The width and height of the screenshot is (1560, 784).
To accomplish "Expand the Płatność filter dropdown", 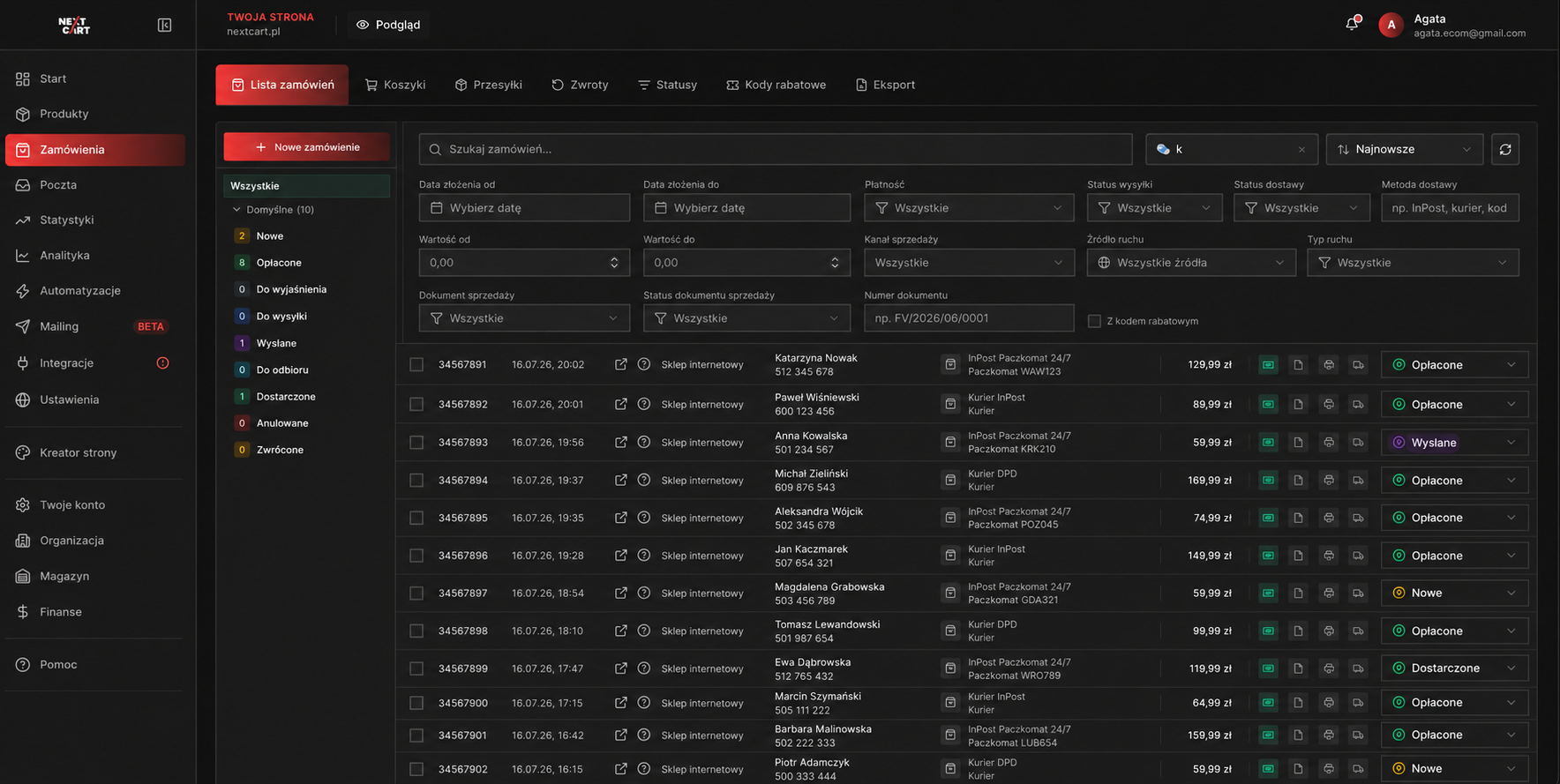I will point(969,208).
